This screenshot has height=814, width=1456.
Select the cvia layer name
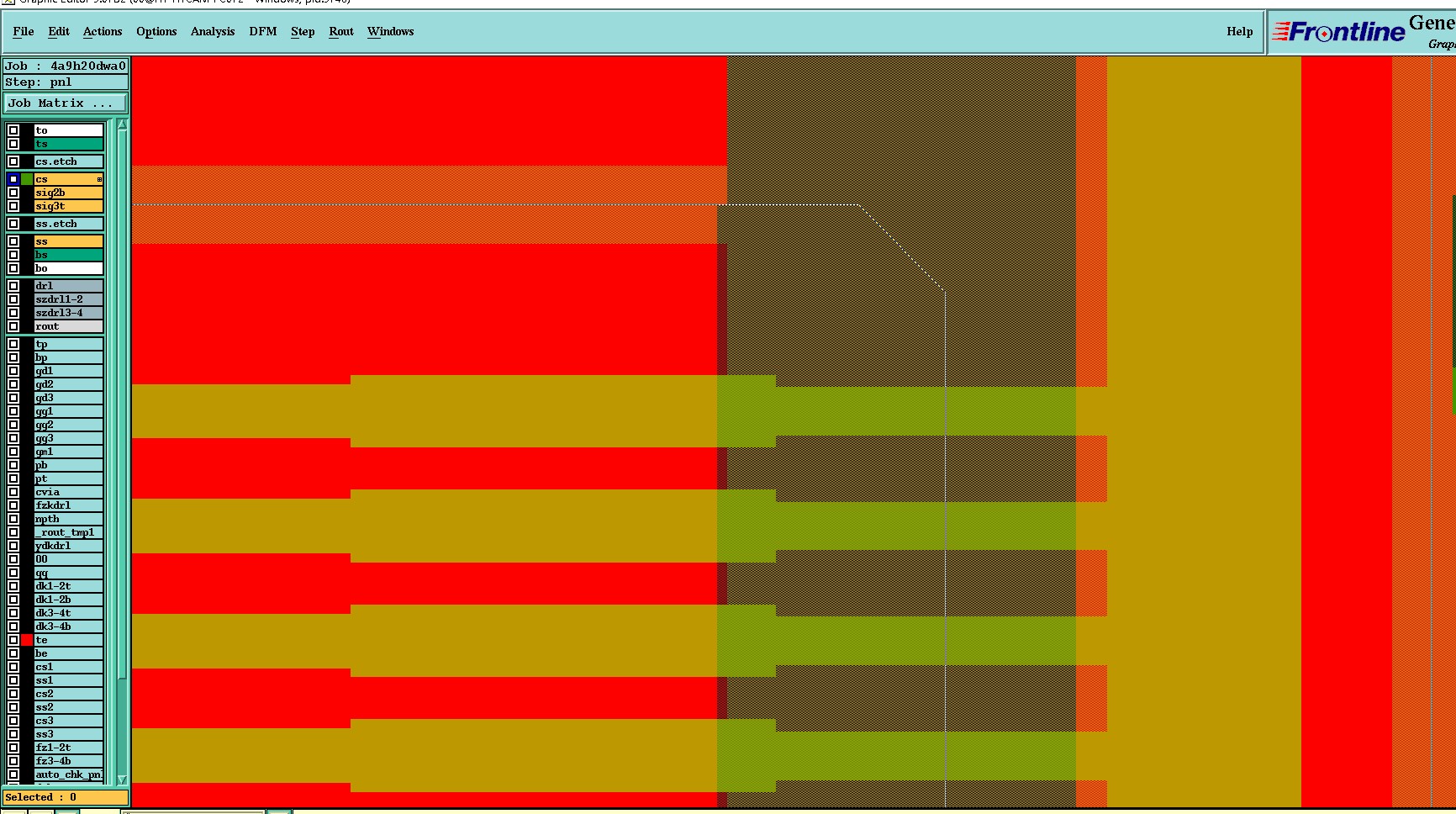69,492
